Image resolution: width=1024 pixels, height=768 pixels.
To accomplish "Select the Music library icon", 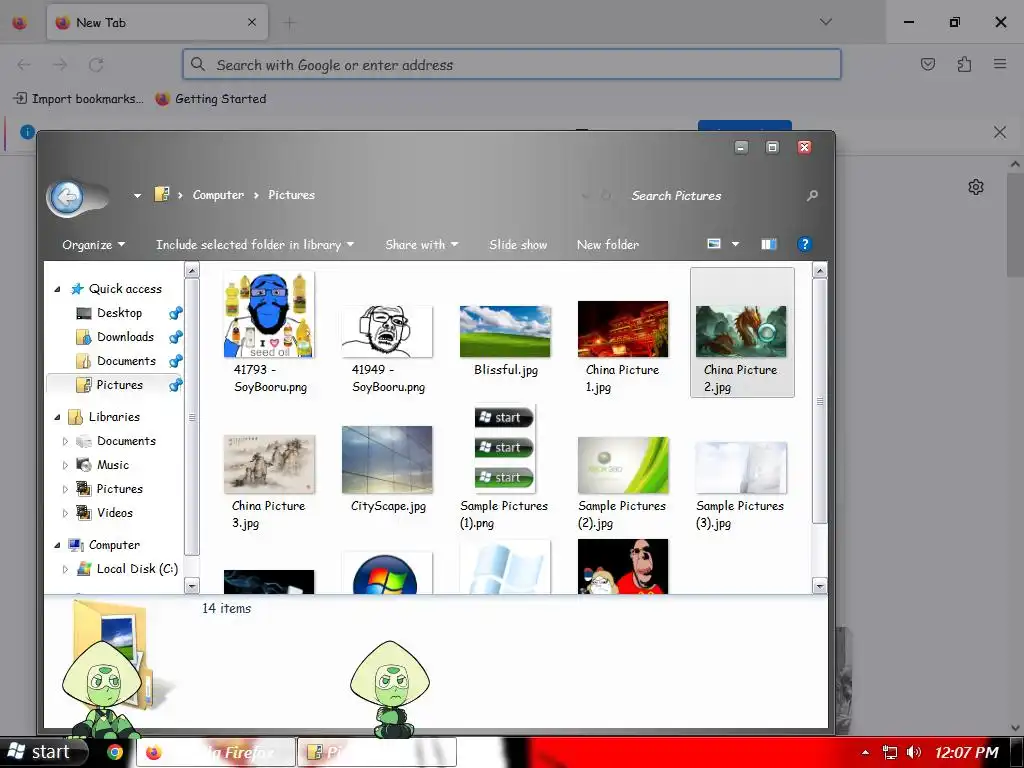I will point(84,465).
